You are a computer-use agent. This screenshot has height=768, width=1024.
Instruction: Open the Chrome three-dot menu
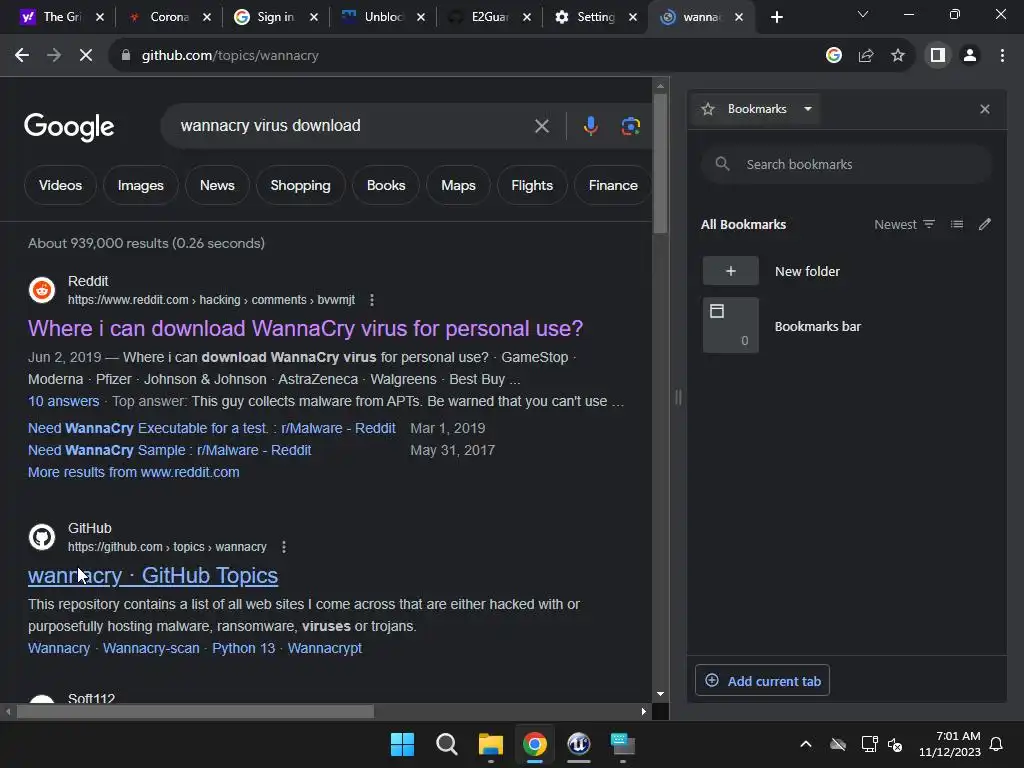point(1002,56)
